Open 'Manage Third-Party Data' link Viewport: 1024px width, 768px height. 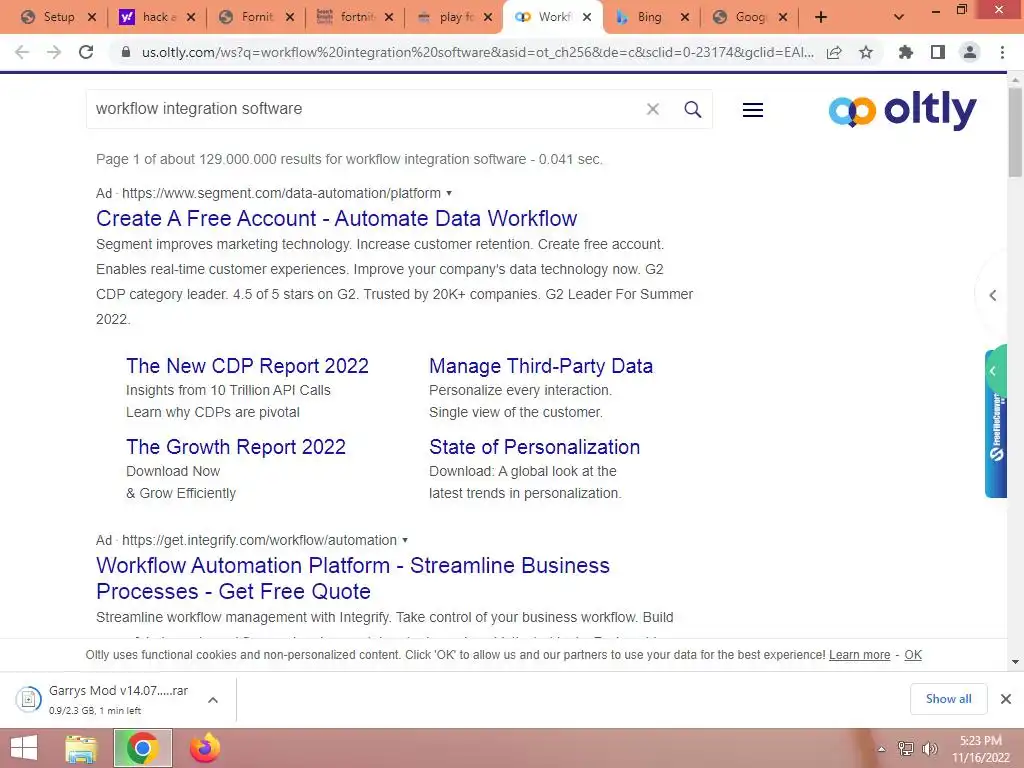click(x=541, y=366)
